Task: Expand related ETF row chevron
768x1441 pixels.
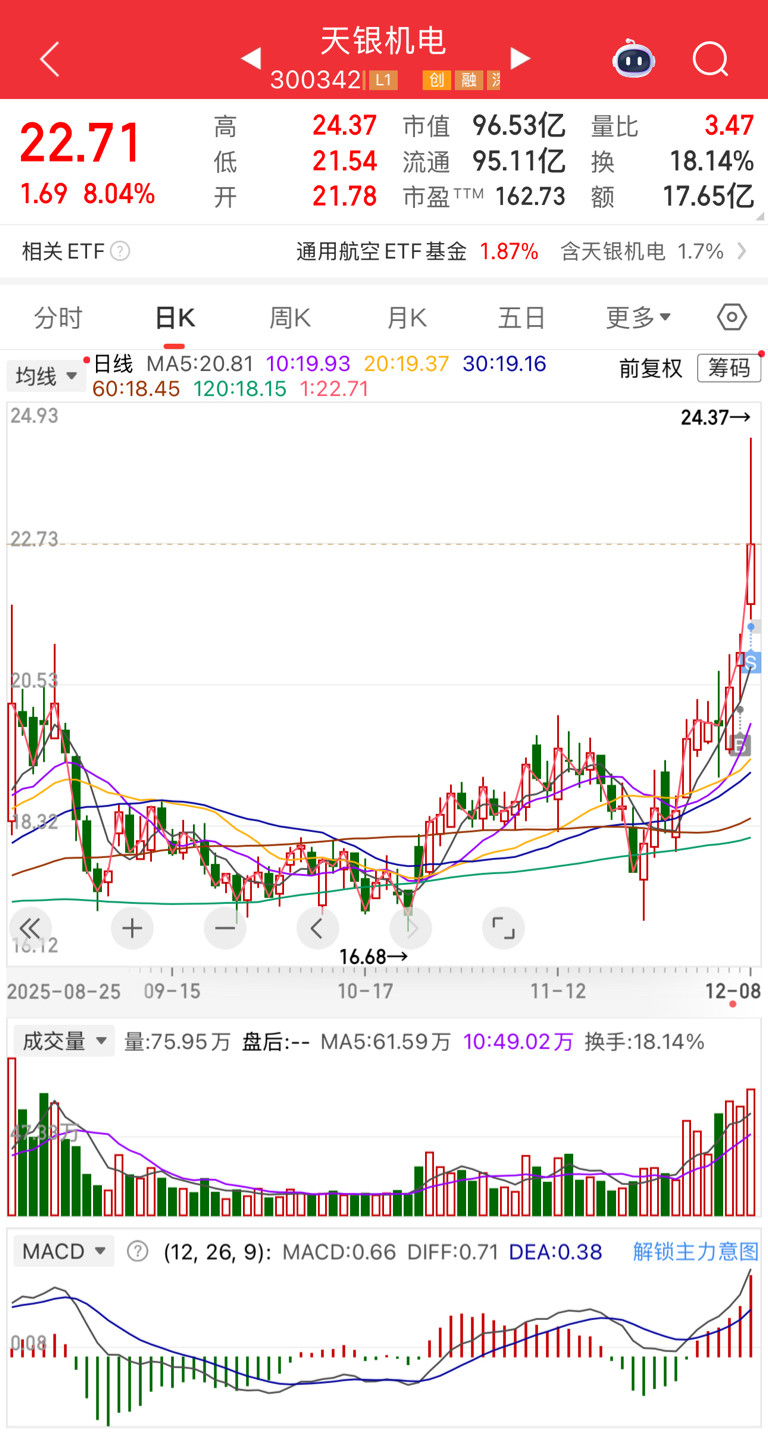Action: [x=741, y=251]
